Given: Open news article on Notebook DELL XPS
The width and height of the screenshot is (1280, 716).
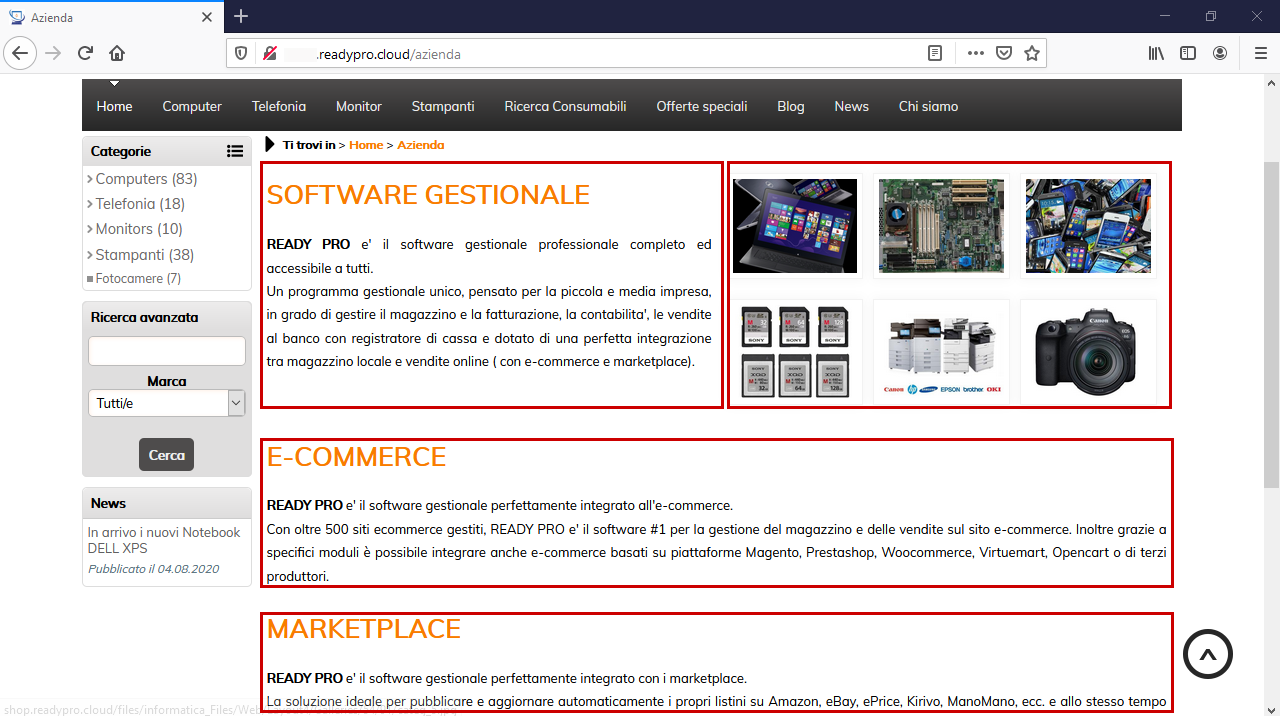Looking at the screenshot, I should coord(164,541).
